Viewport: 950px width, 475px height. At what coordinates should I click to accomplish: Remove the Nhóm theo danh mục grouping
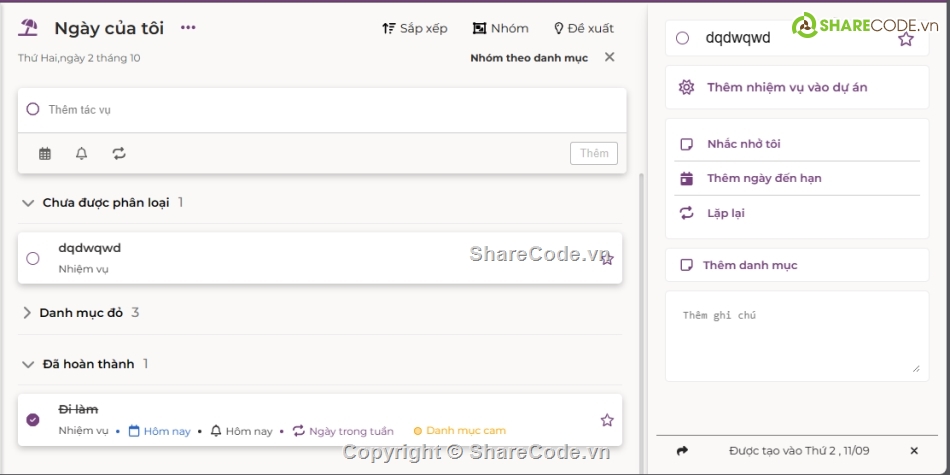[609, 57]
